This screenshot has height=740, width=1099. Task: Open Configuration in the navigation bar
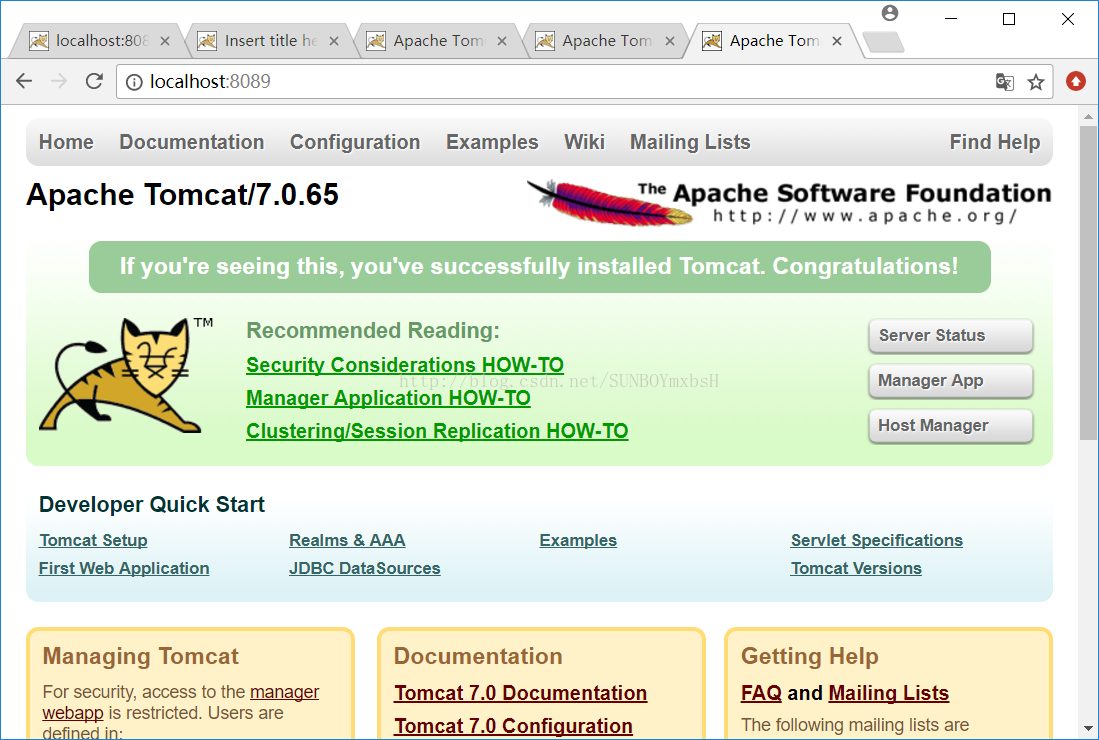[x=355, y=142]
